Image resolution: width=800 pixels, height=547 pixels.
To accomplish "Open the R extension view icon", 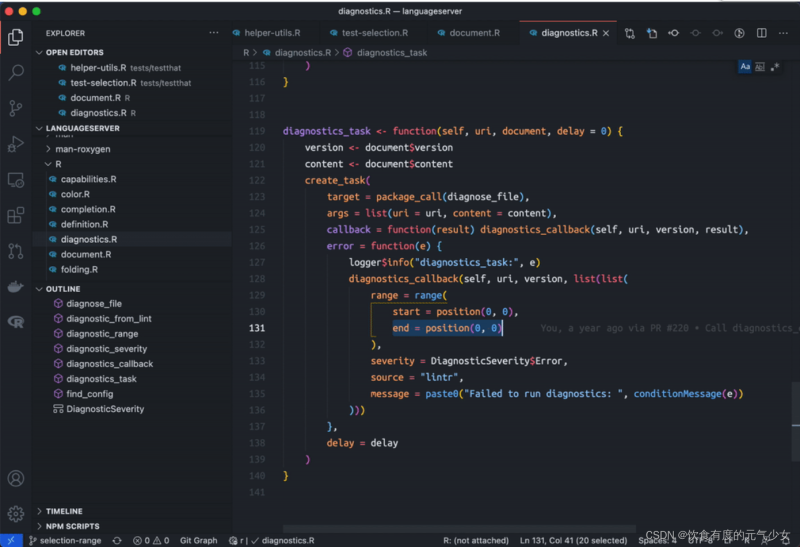I will 15,322.
